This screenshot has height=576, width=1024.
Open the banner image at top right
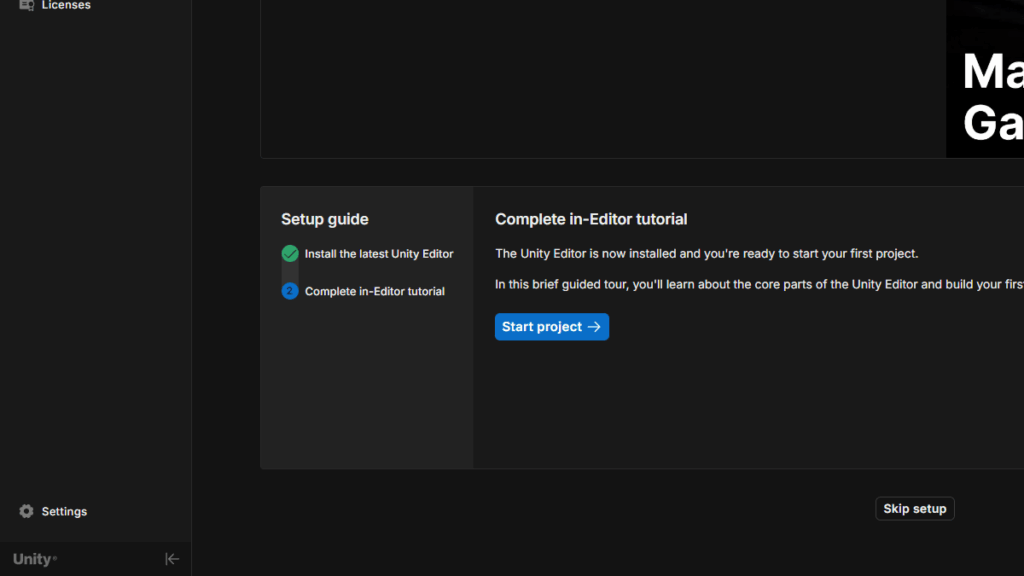click(x=985, y=78)
